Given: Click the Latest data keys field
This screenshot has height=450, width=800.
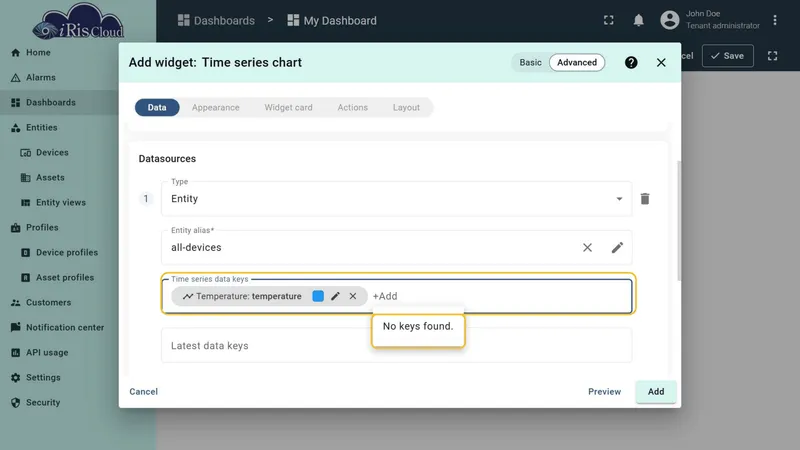Looking at the screenshot, I should (396, 345).
